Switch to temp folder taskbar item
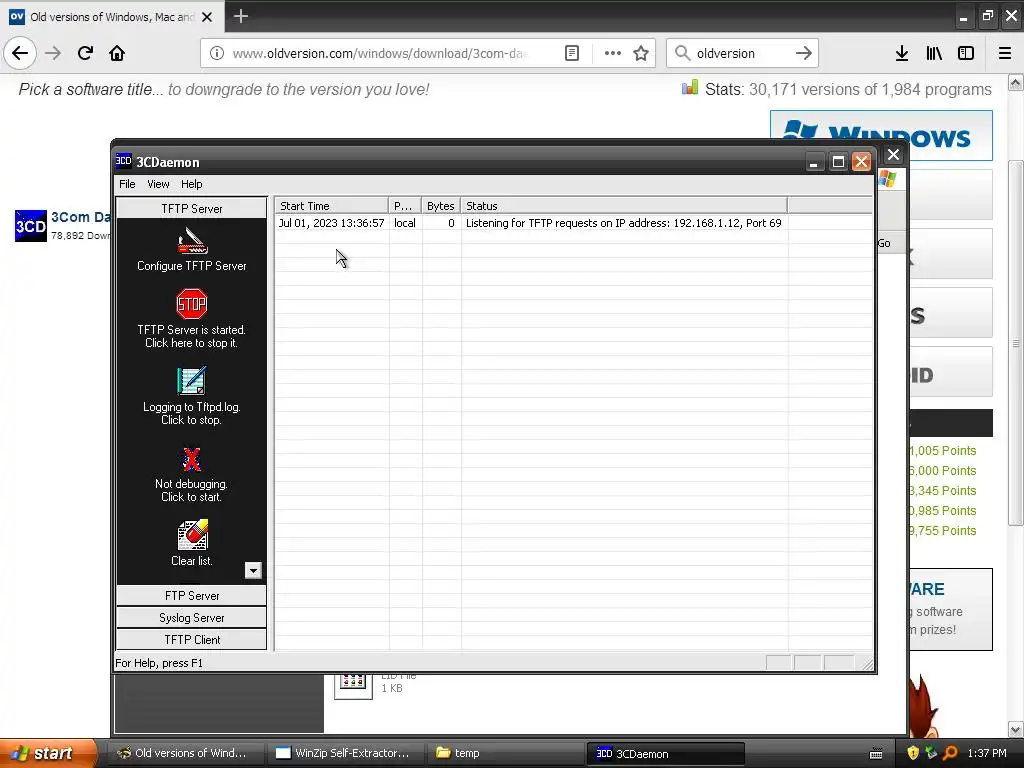The width and height of the screenshot is (1024, 768). tap(505, 753)
